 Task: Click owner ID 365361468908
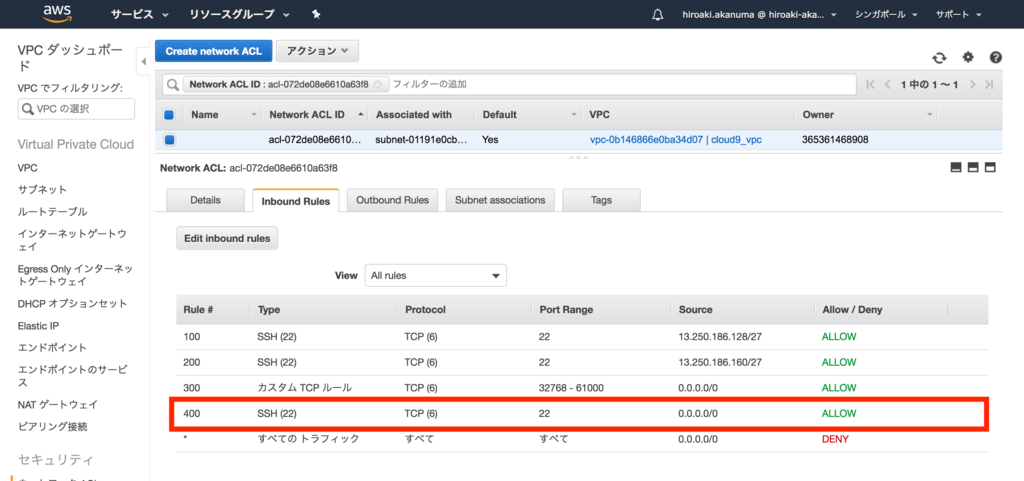pyautogui.click(x=835, y=139)
